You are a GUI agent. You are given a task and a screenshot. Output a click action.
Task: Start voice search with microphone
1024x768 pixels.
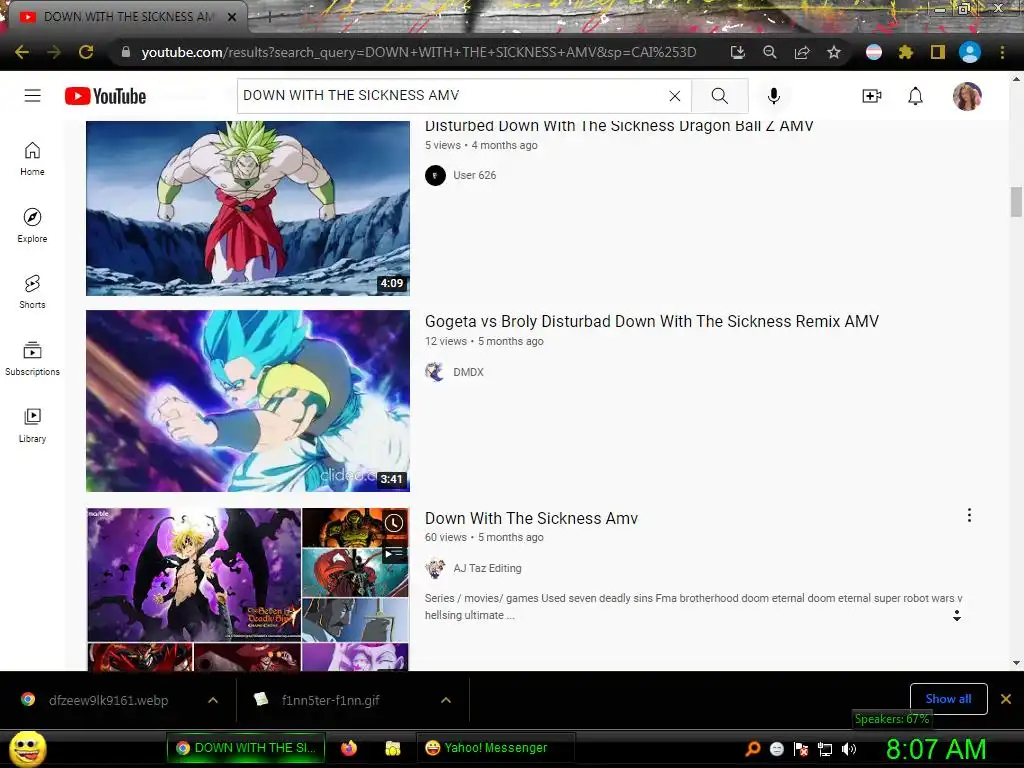pos(774,96)
